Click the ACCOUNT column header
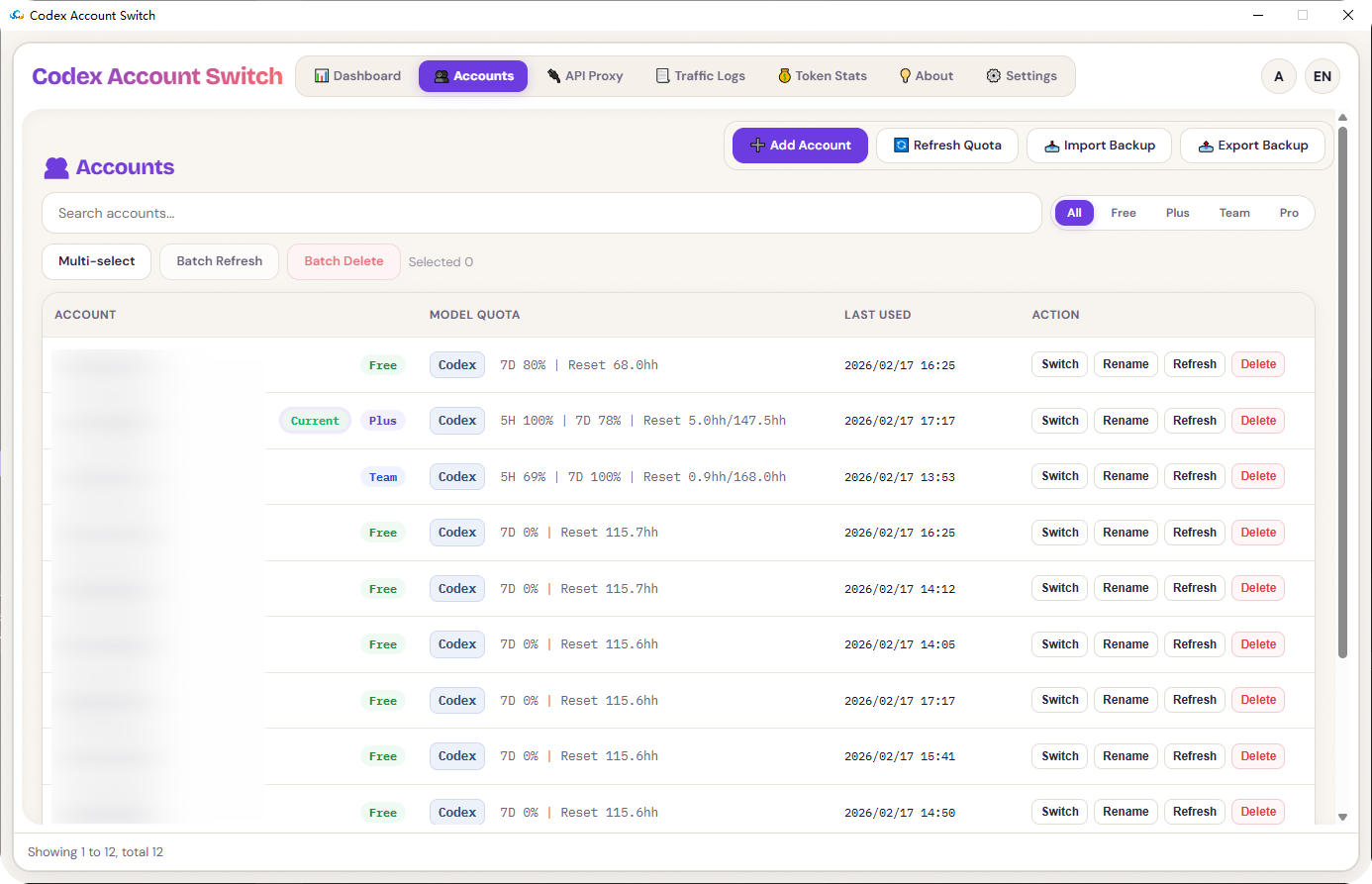This screenshot has height=884, width=1372. (85, 315)
